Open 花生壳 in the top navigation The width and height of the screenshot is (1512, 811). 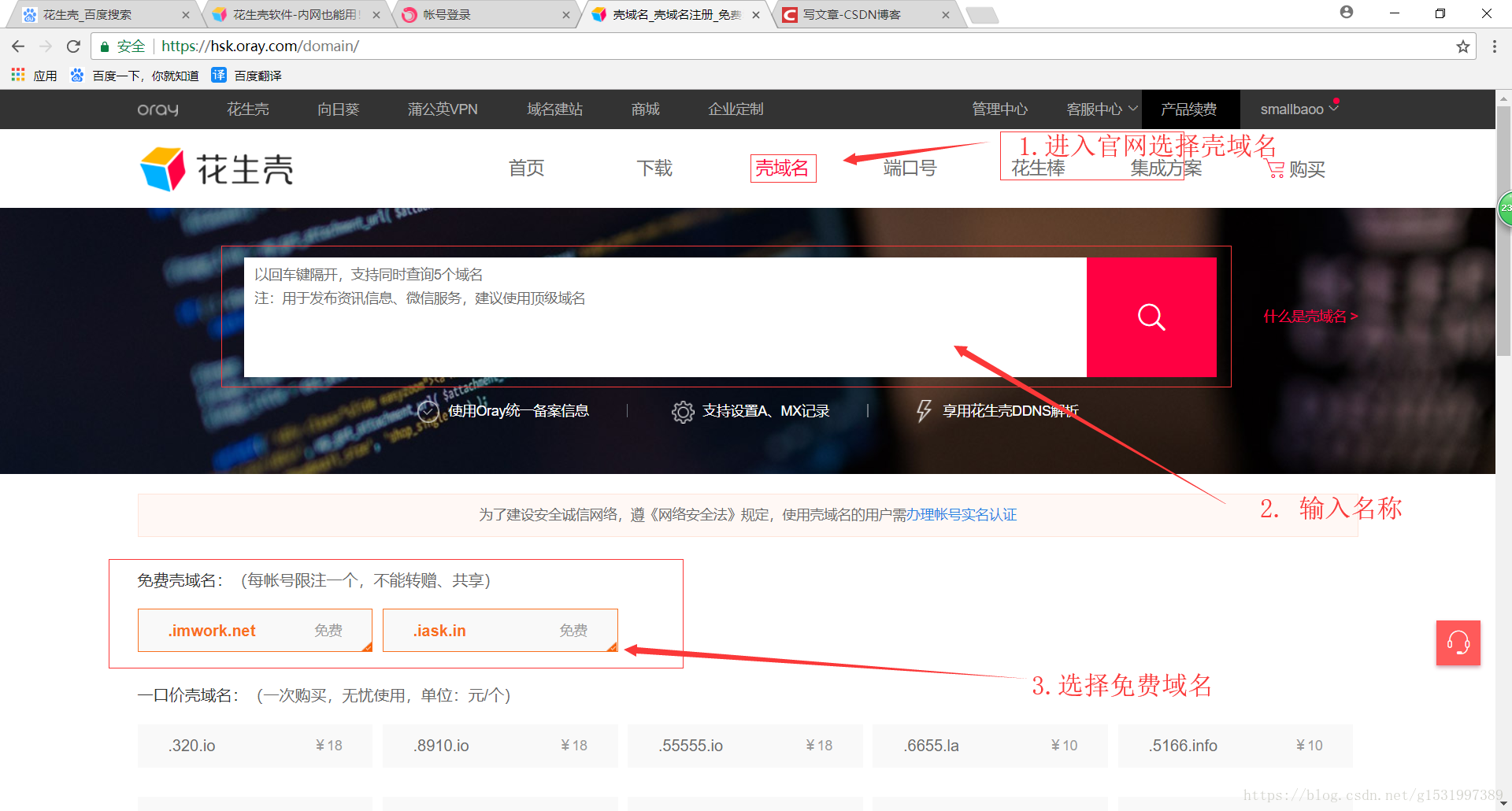[248, 109]
